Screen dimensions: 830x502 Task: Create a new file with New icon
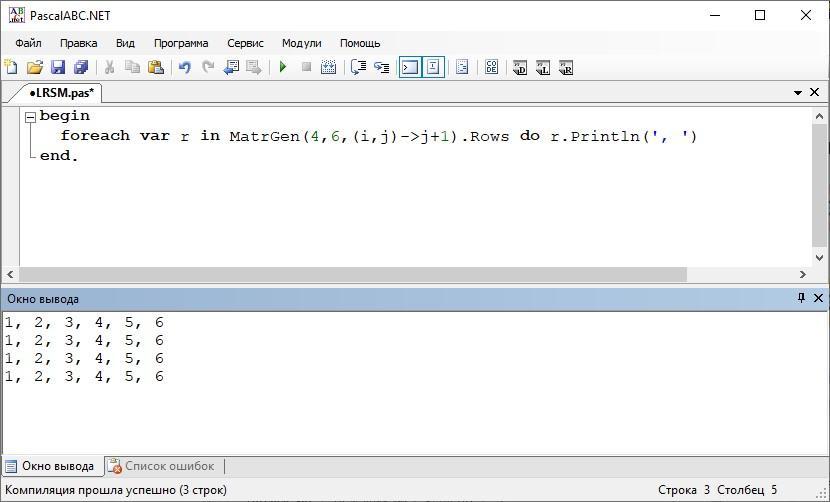click(x=11, y=67)
